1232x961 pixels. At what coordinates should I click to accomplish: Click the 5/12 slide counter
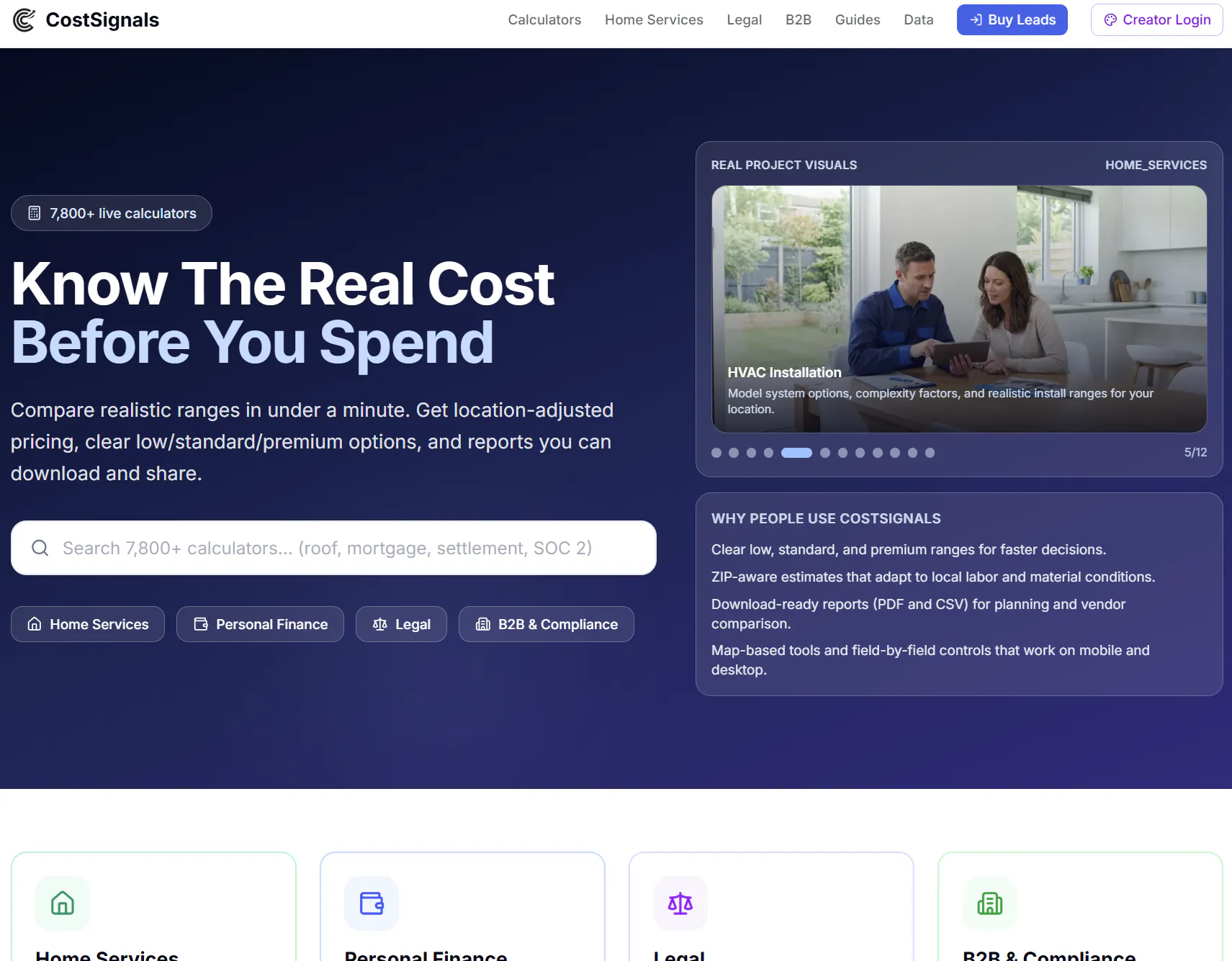[1195, 452]
